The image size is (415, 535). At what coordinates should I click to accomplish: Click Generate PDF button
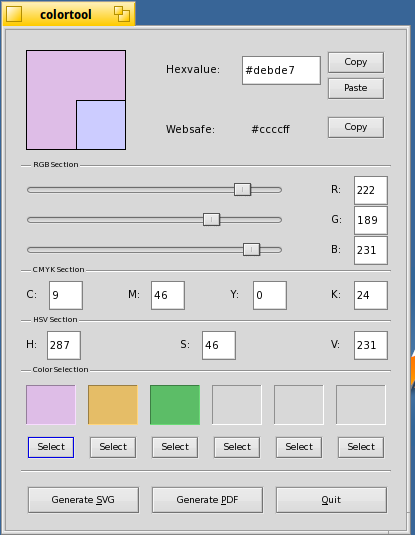click(207, 500)
